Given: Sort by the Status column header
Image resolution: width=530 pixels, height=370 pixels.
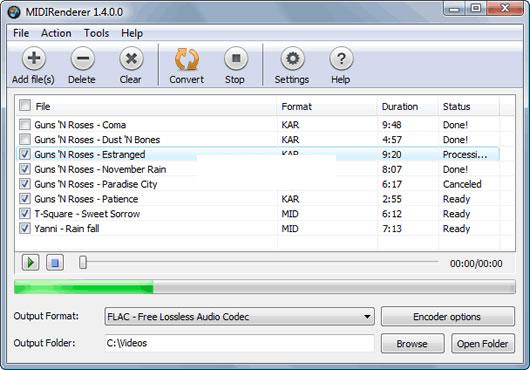Looking at the screenshot, I should tap(457, 106).
